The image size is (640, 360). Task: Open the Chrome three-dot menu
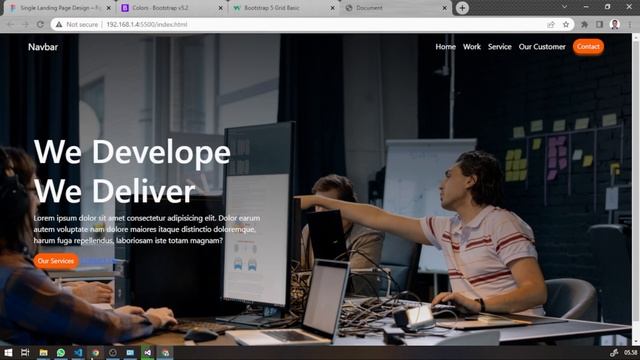tap(630, 24)
